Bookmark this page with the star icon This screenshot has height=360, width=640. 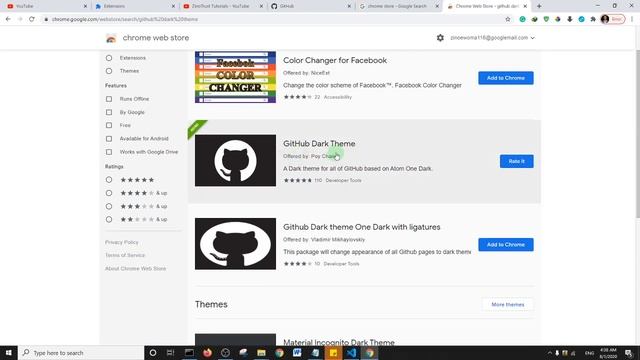508,19
